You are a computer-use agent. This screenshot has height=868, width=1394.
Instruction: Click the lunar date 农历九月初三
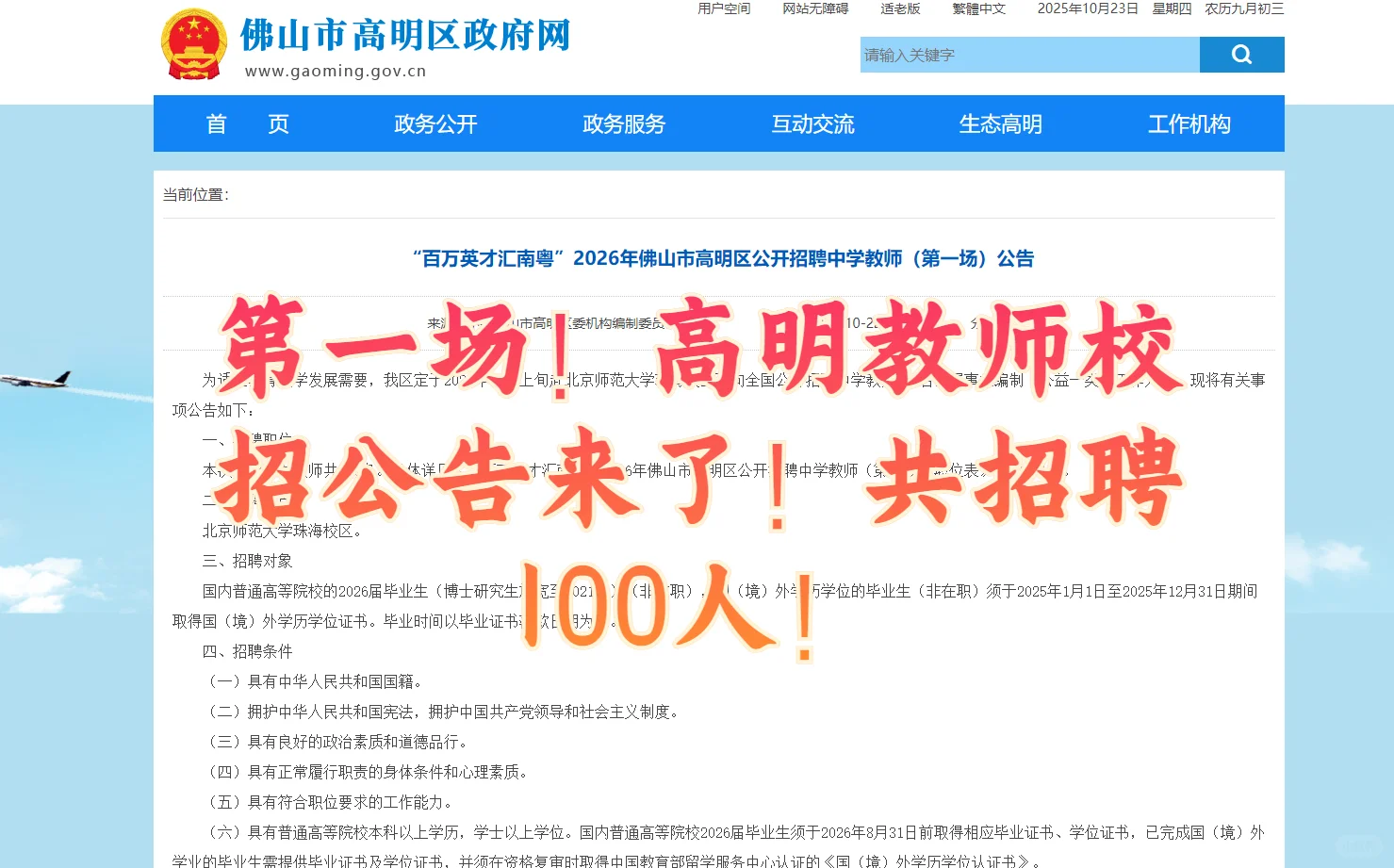click(x=1244, y=8)
